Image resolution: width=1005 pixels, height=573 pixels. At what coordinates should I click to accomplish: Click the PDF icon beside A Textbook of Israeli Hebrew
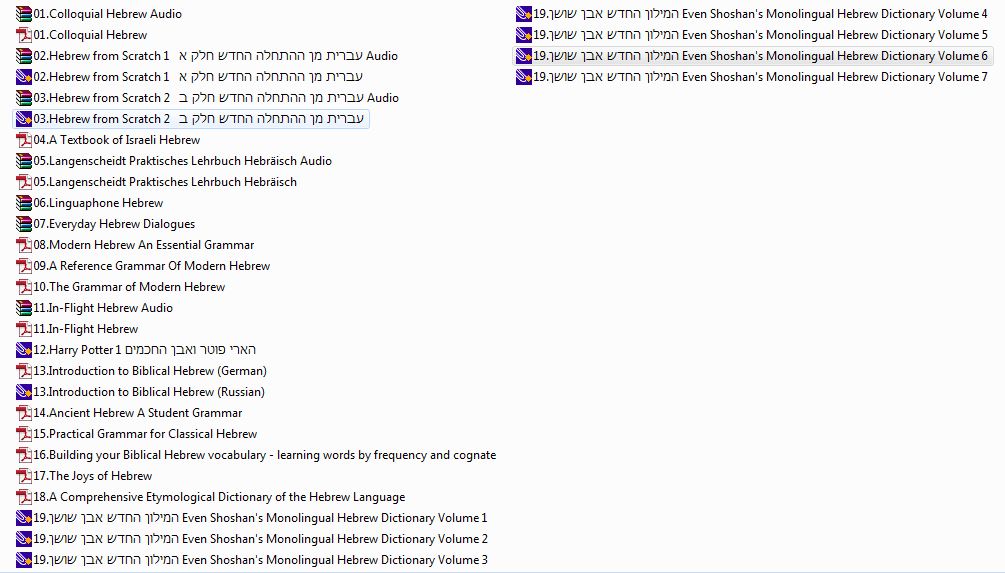[x=24, y=140]
